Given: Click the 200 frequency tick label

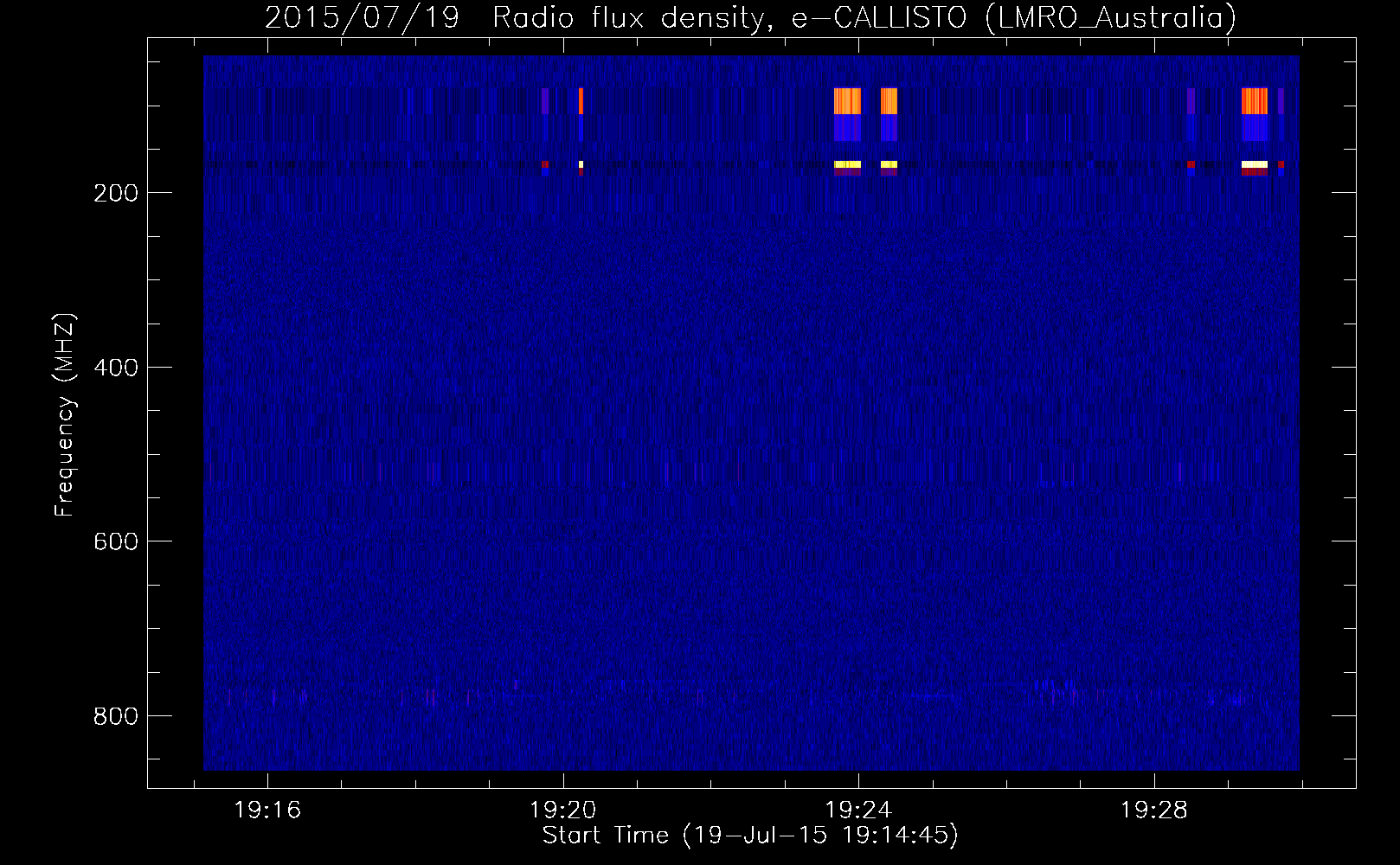Looking at the screenshot, I should tap(116, 193).
